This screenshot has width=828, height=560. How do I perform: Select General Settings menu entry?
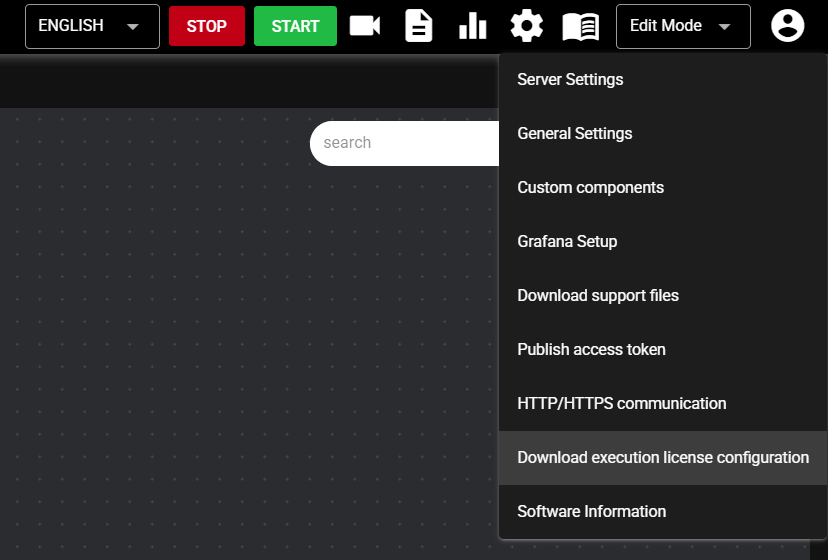tap(663, 133)
